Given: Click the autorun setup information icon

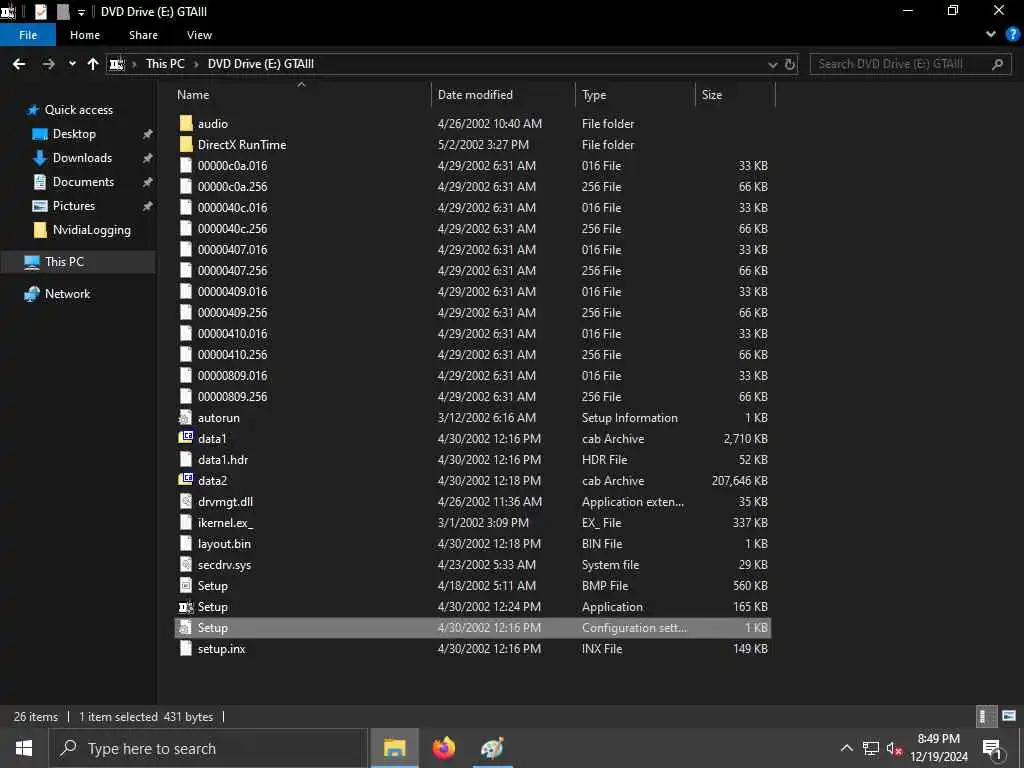Looking at the screenshot, I should pos(186,417).
